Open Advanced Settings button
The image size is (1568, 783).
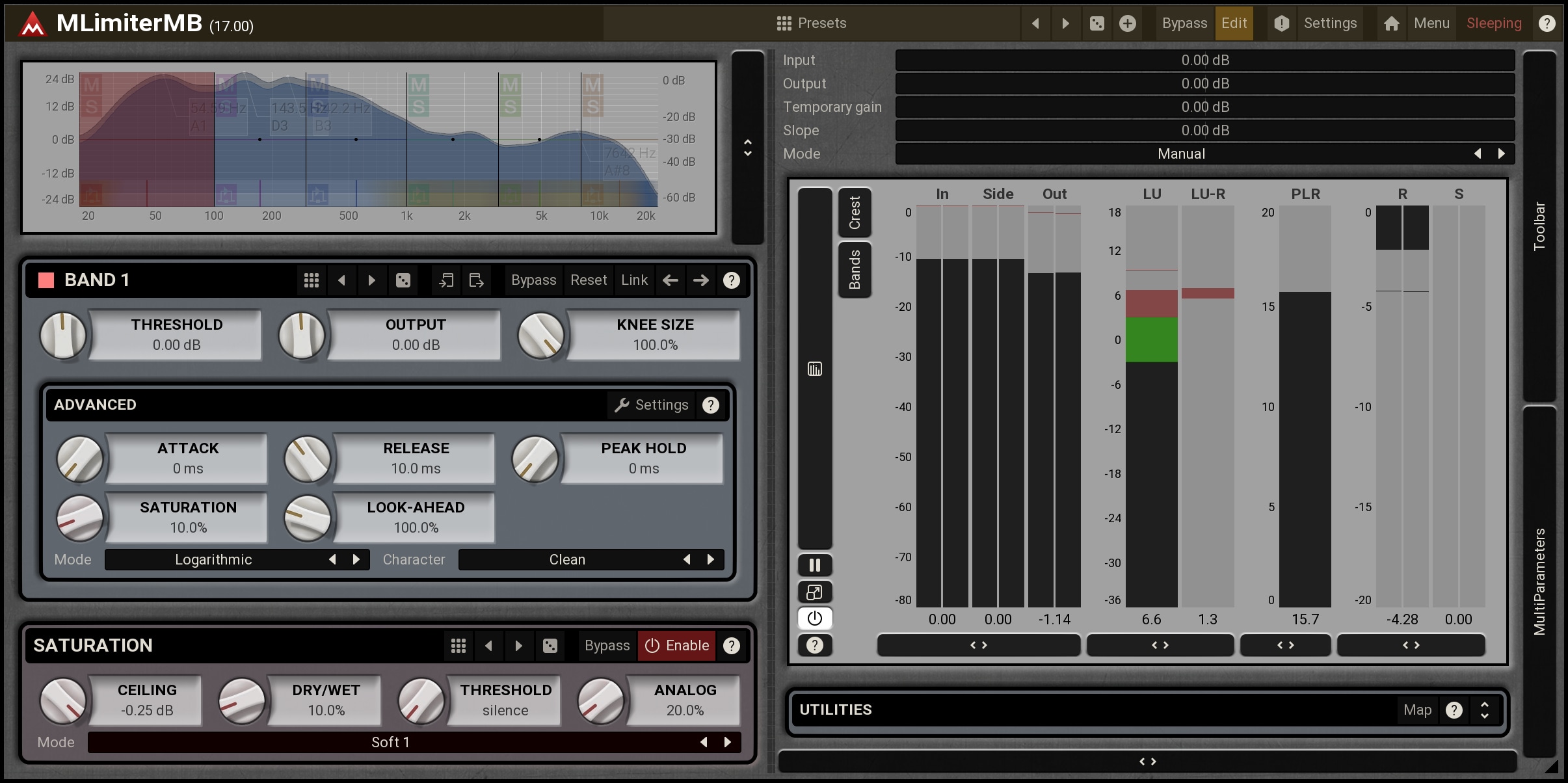click(652, 405)
